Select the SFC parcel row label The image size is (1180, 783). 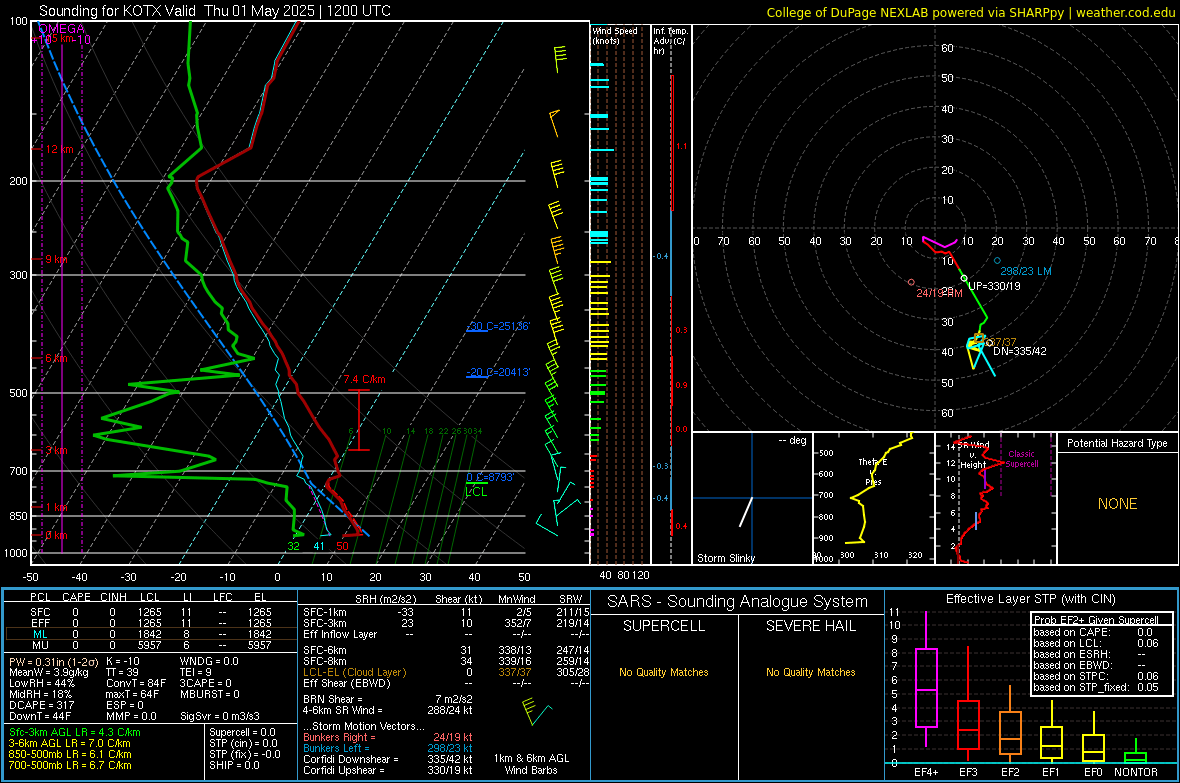40,612
